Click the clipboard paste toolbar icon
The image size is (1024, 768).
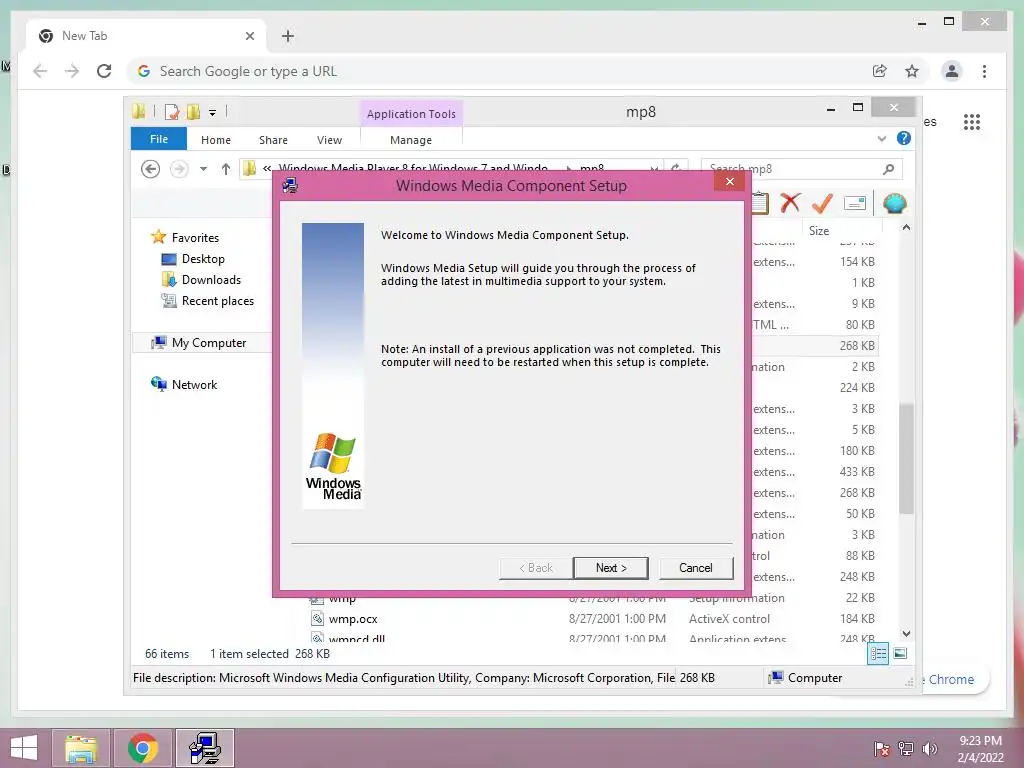click(x=759, y=203)
